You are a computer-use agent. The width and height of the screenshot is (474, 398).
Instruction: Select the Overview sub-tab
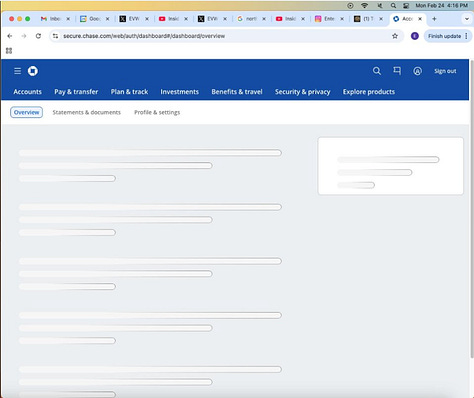point(26,112)
